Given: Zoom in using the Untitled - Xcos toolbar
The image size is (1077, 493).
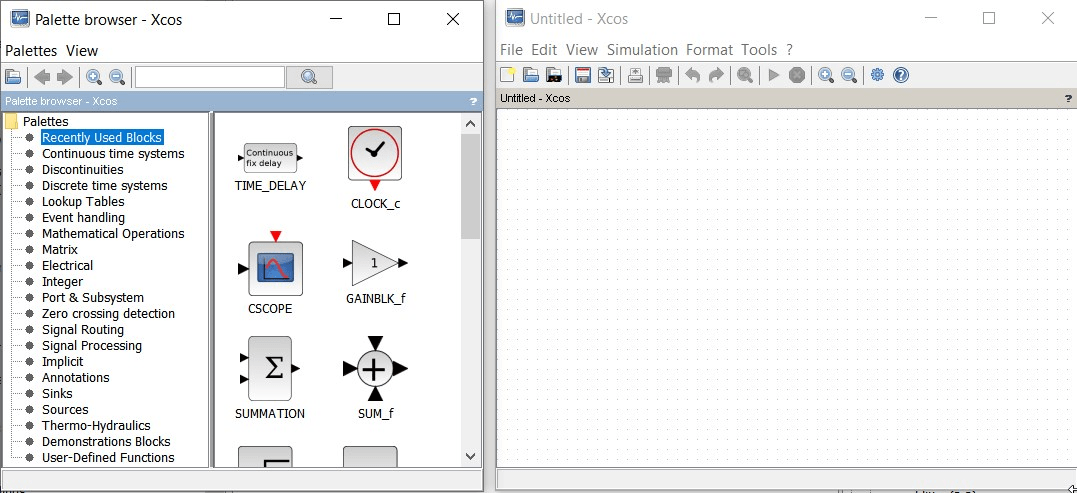Looking at the screenshot, I should [x=826, y=75].
